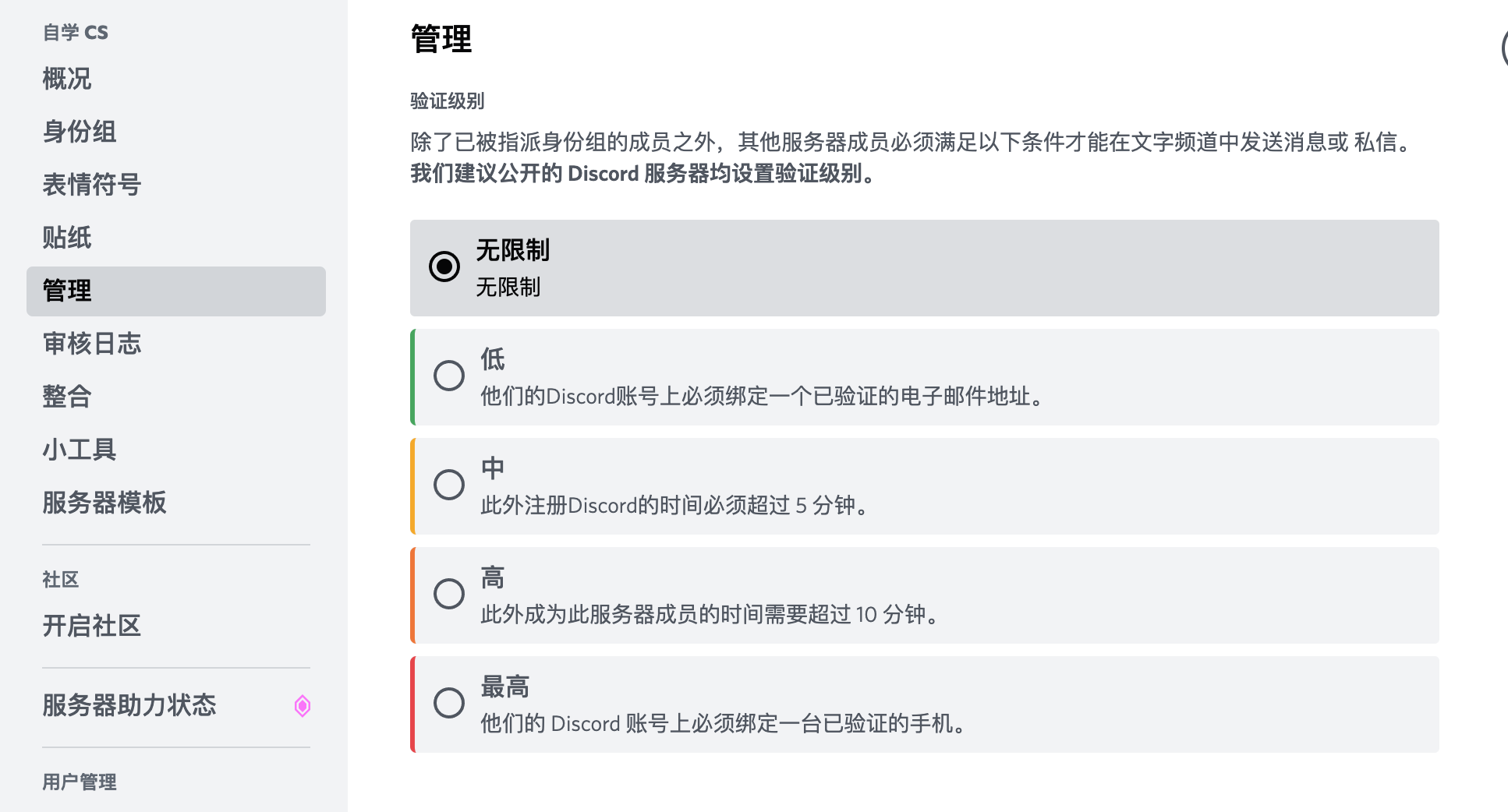Click the 最高 option's phone verification description

tap(723, 724)
